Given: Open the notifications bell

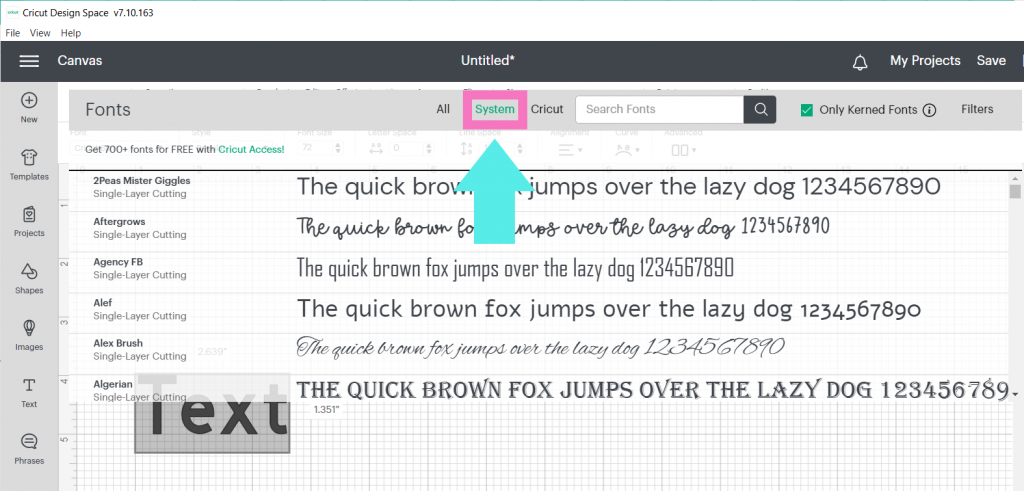Looking at the screenshot, I should click(860, 62).
